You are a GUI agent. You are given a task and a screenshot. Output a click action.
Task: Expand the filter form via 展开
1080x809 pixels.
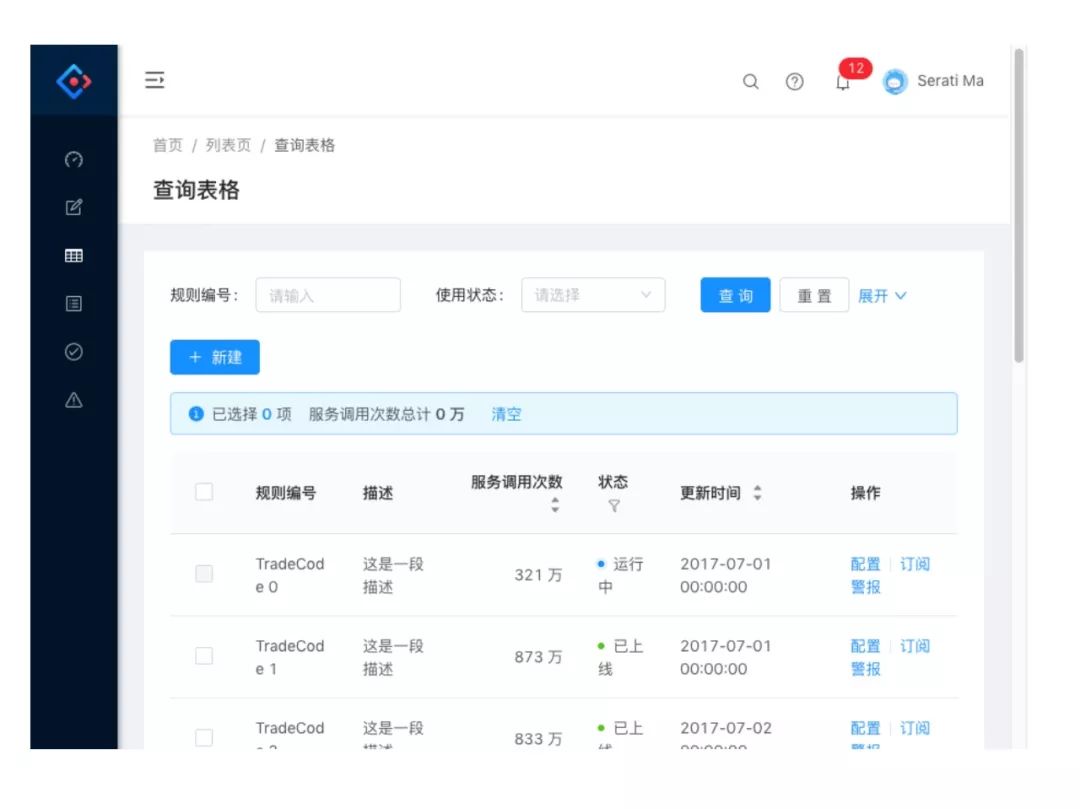click(882, 296)
